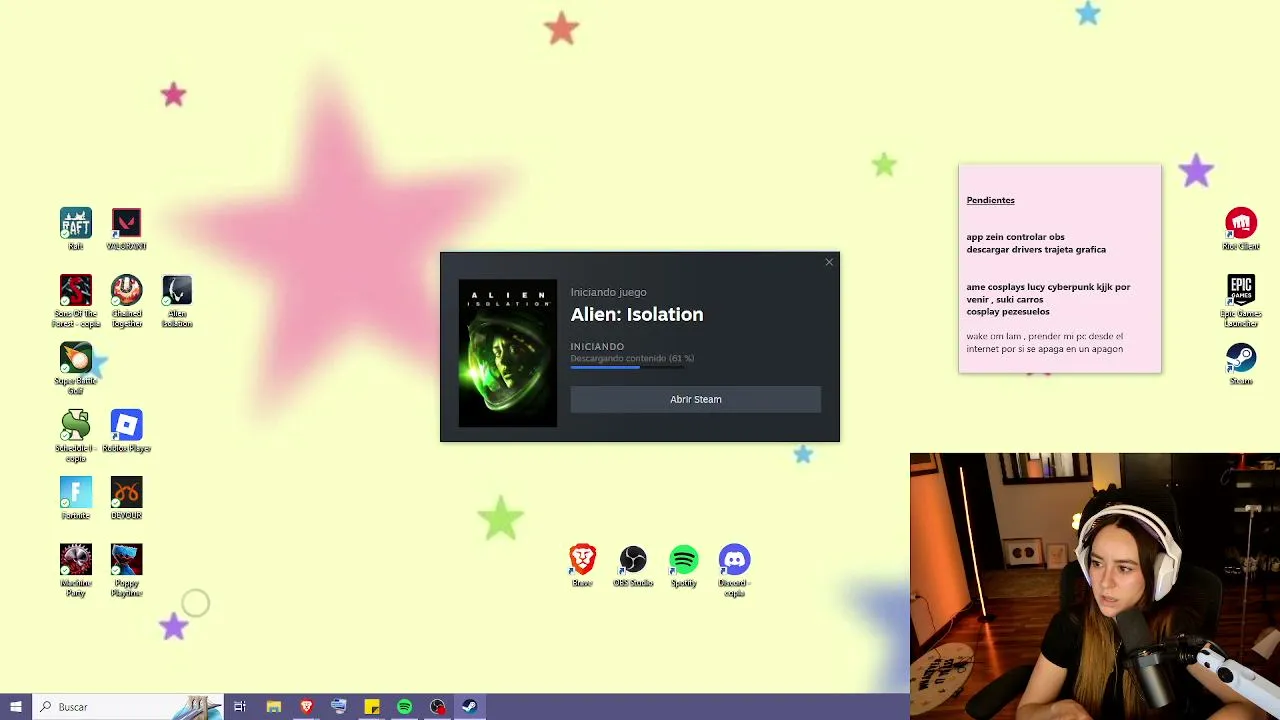Select the Sons Of The Forest desktop icon

click(76, 301)
